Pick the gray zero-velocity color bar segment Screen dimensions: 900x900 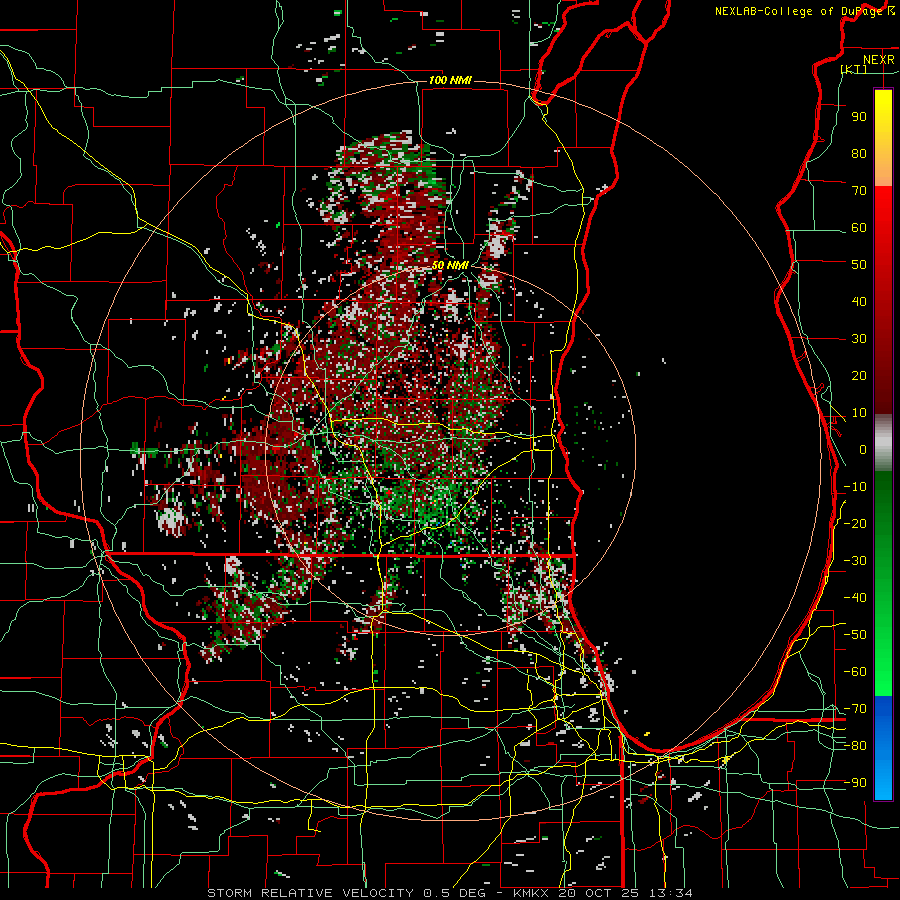tap(883, 443)
